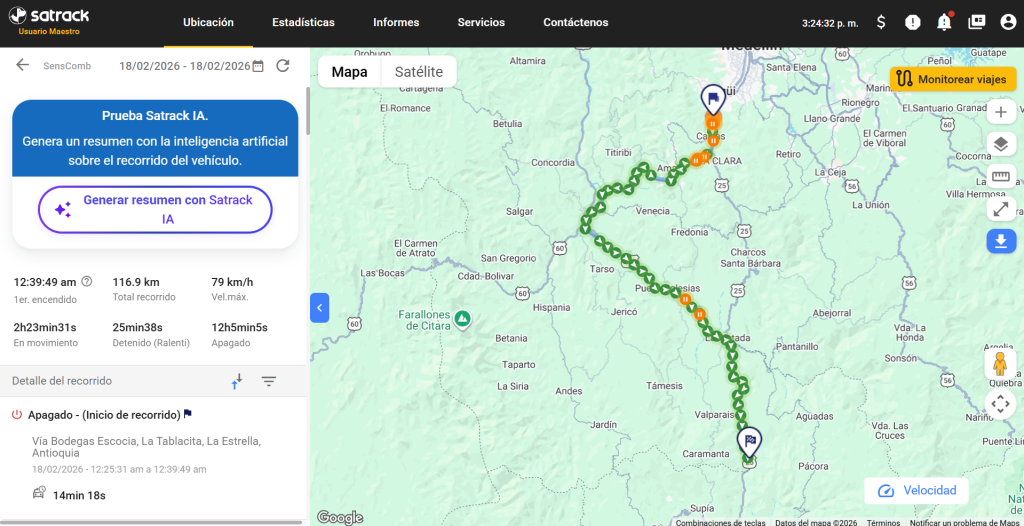Click the Vía Bodegas Escocia address text
Image resolution: width=1024 pixels, height=526 pixels.
[146, 447]
